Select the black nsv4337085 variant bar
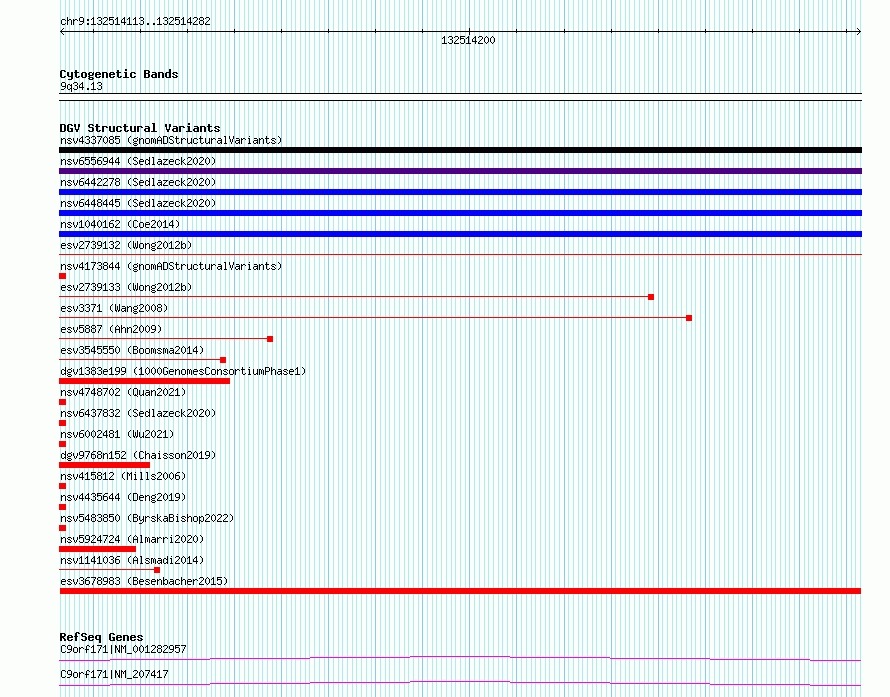The height and width of the screenshot is (697, 890). [460, 150]
